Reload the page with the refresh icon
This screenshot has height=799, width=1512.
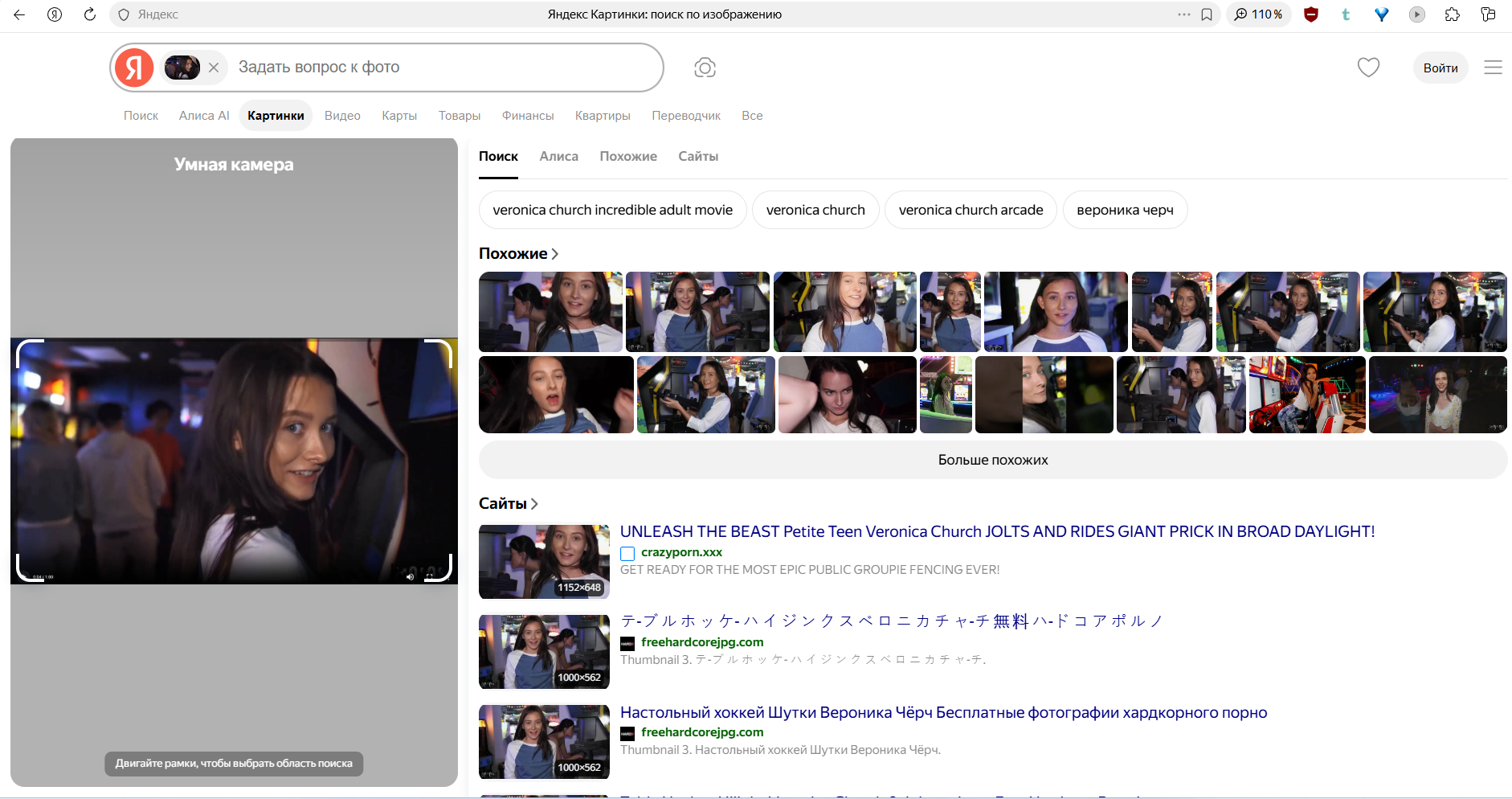(x=90, y=14)
